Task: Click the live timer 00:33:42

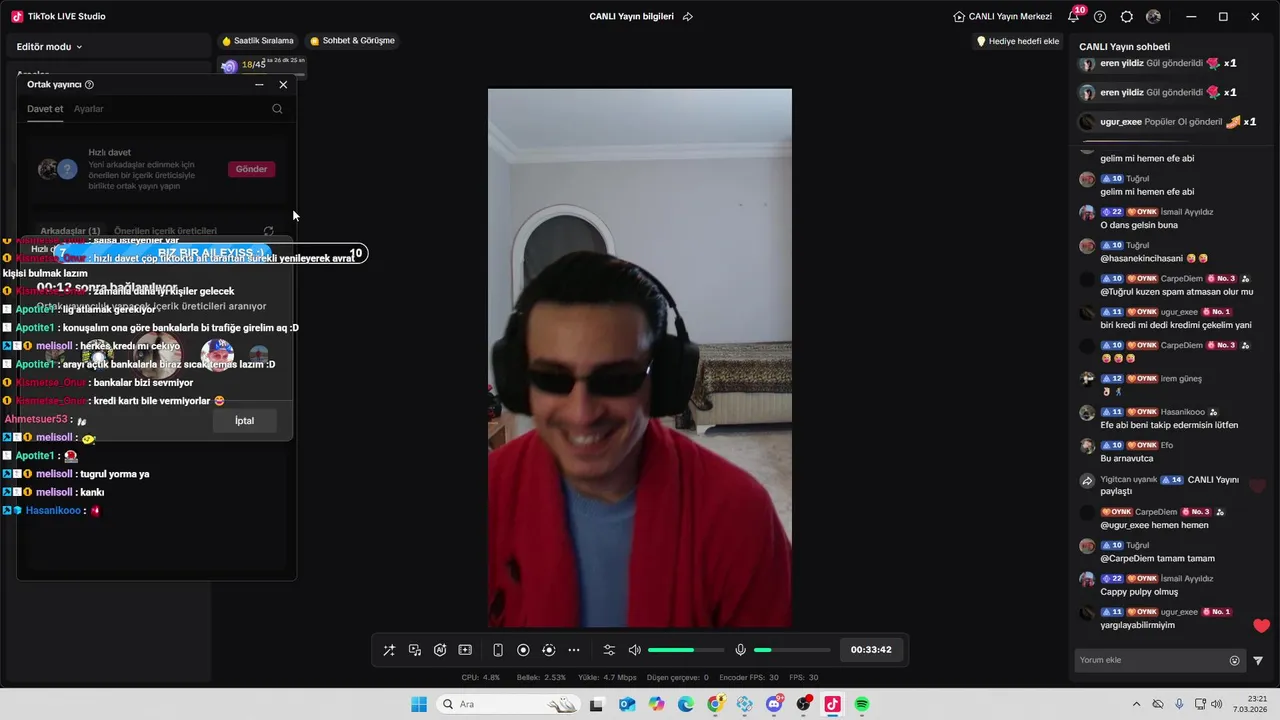Action: (871, 650)
